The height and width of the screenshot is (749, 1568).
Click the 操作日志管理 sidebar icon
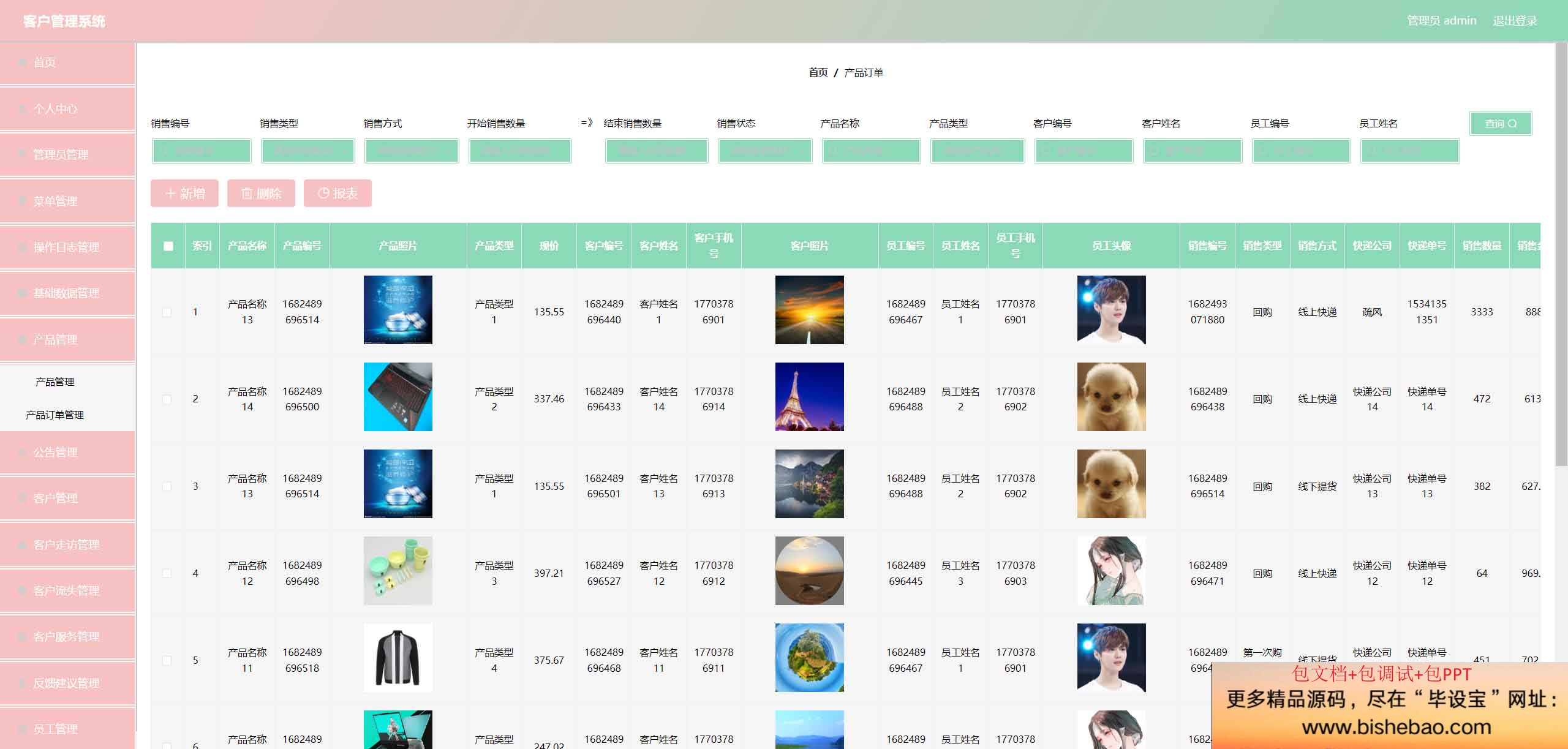[23, 247]
